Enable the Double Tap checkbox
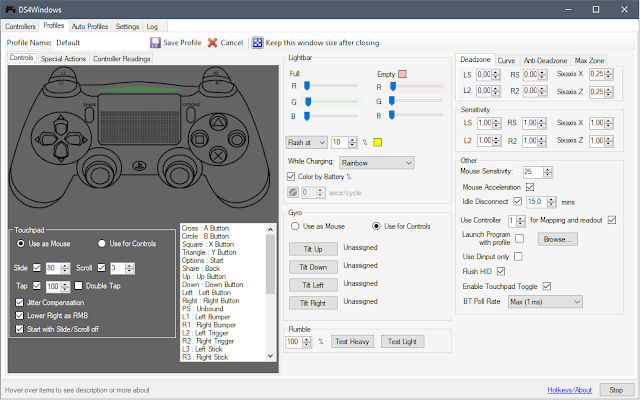Image resolution: width=640 pixels, height=400 pixels. click(78, 286)
